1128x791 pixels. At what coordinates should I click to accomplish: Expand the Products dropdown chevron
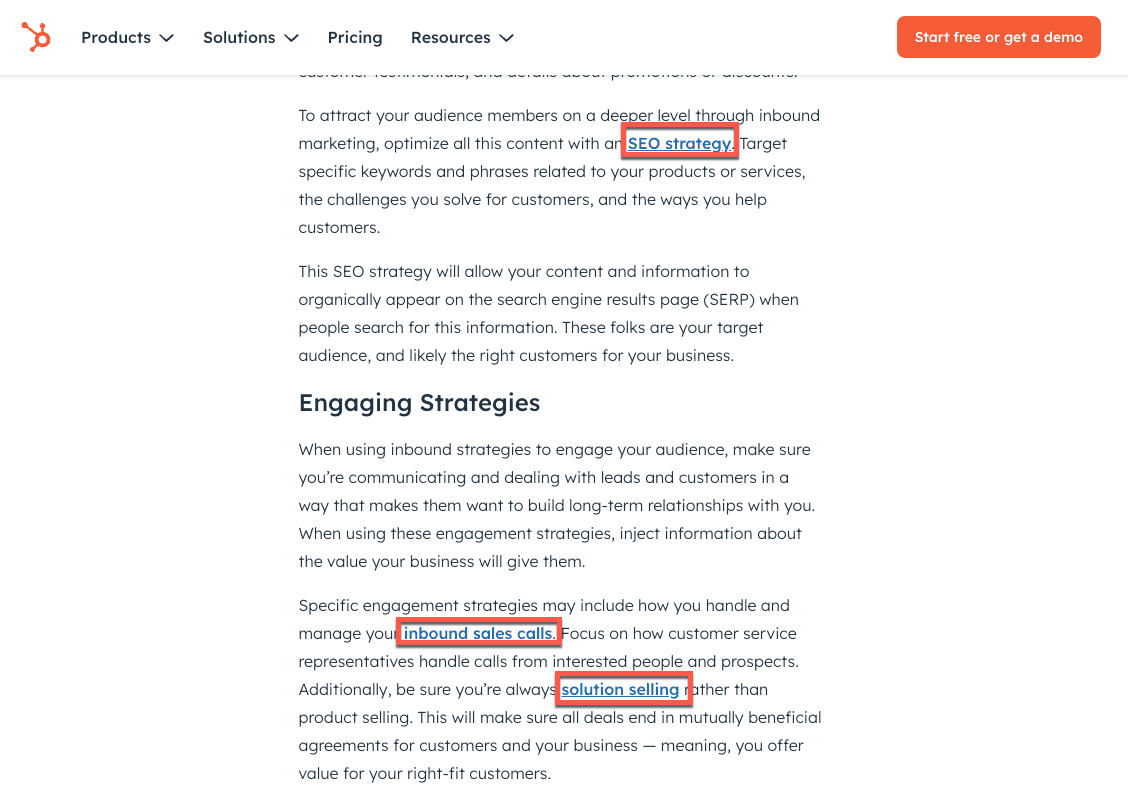(x=166, y=38)
